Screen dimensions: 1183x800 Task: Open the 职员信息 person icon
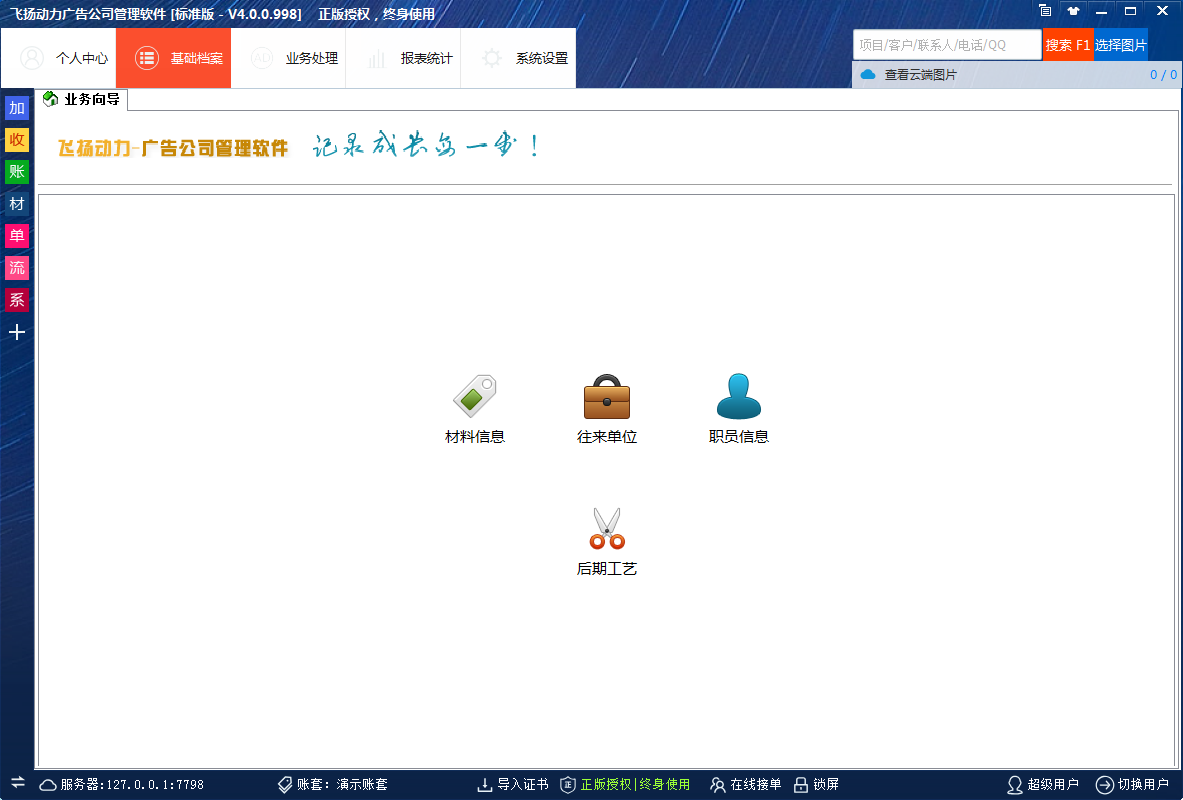[x=739, y=398]
